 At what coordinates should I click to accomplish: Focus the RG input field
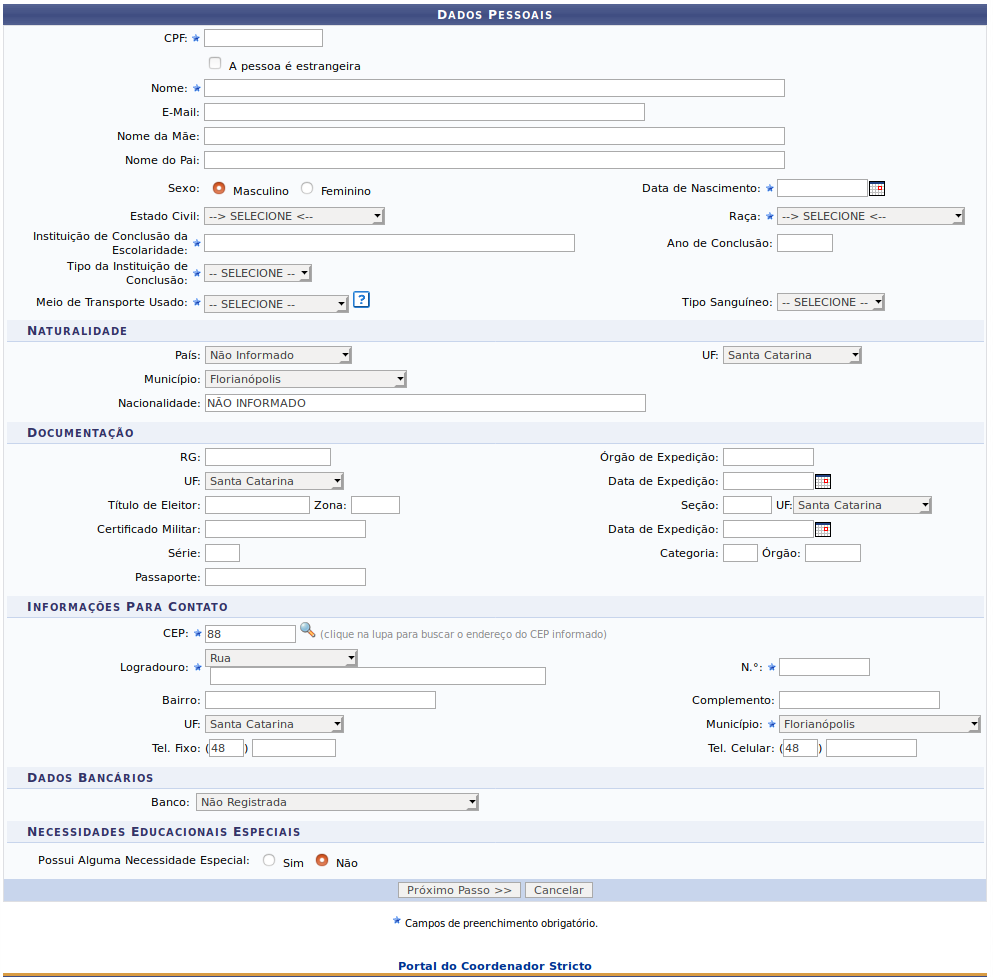(x=268, y=457)
